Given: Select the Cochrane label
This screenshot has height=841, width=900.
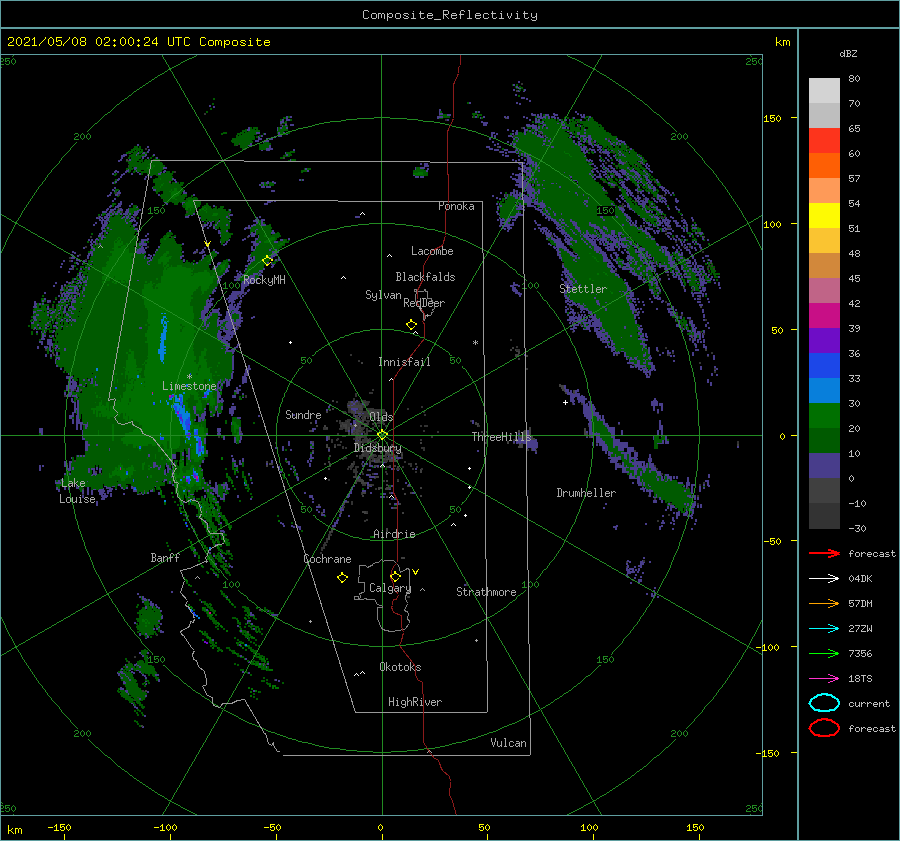Looking at the screenshot, I should [327, 559].
